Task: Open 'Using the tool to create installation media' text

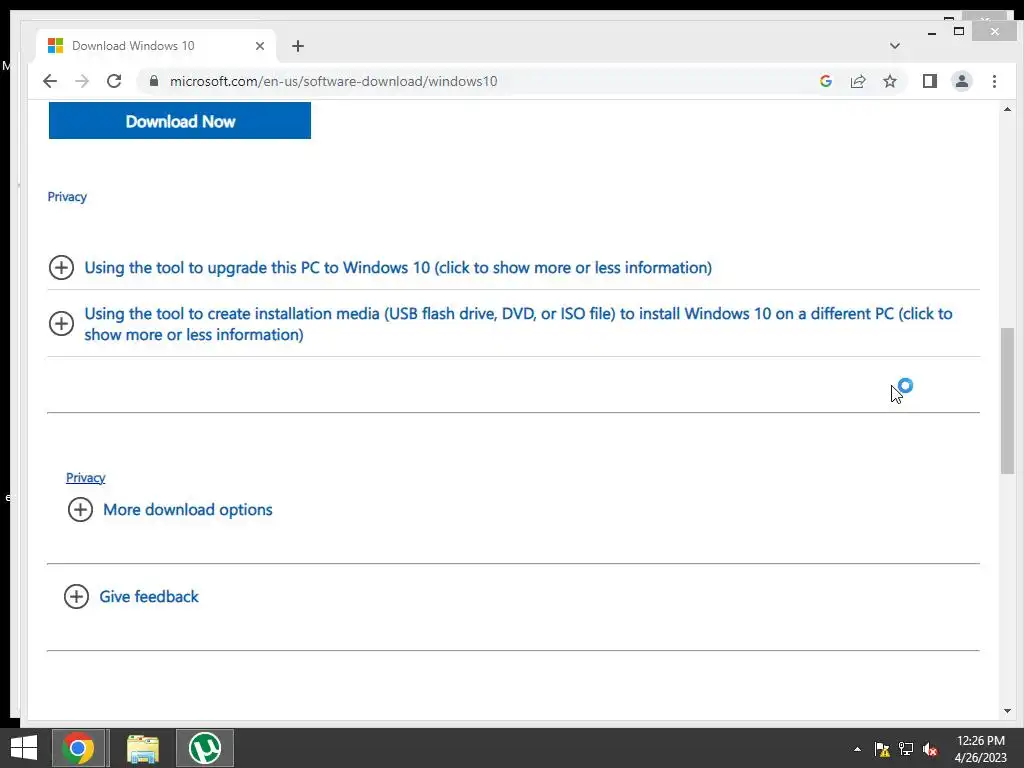Action: [x=519, y=324]
